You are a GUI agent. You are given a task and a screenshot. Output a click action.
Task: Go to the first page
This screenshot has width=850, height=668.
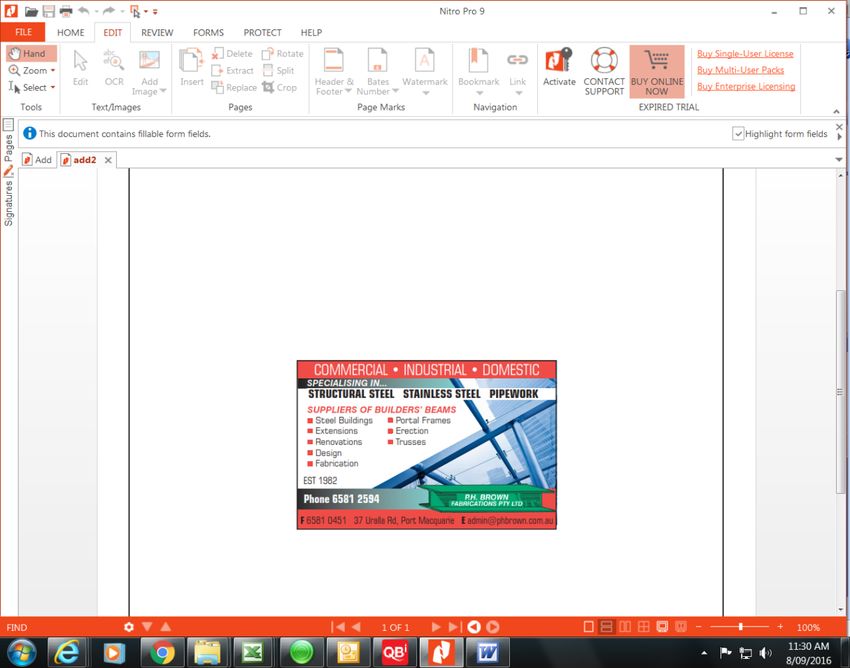[338, 627]
